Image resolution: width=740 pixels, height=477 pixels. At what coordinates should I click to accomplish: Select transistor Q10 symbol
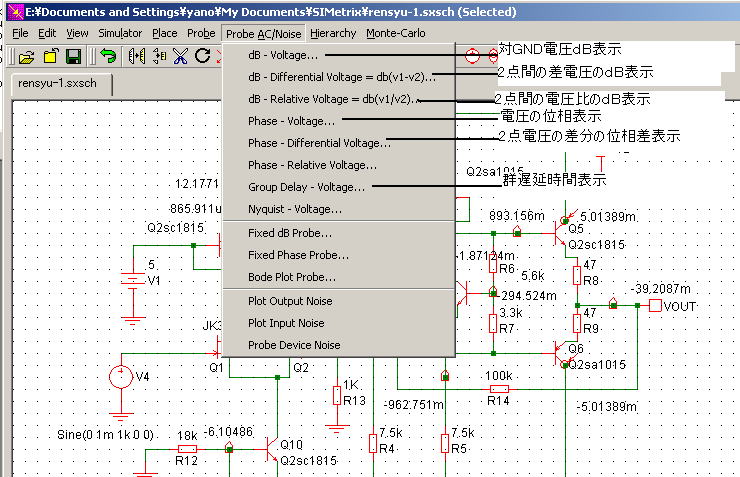click(272, 449)
